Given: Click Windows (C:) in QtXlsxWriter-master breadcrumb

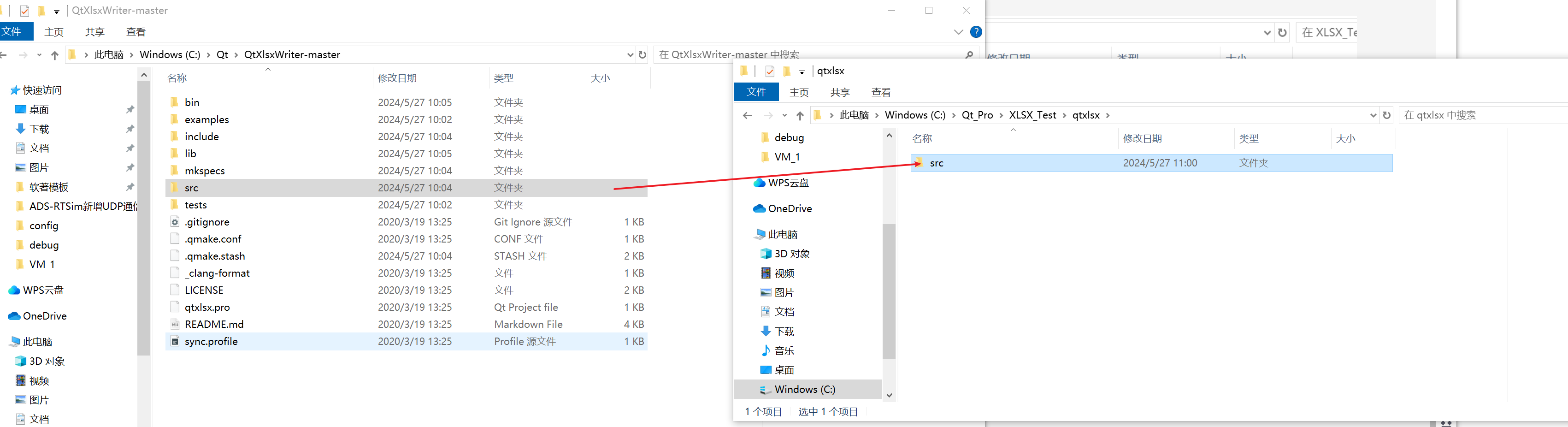Looking at the screenshot, I should click(x=170, y=55).
